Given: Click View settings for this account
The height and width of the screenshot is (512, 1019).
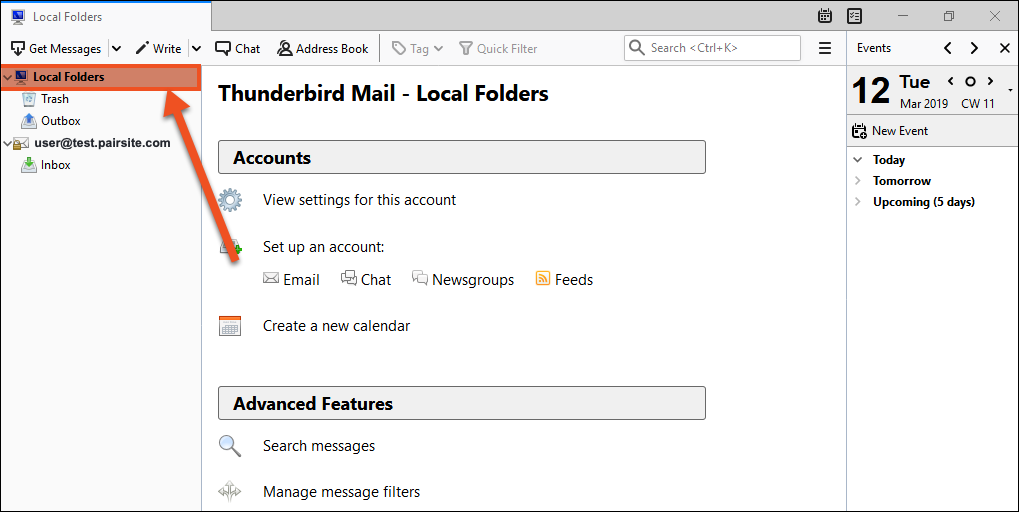Looking at the screenshot, I should [x=359, y=200].
